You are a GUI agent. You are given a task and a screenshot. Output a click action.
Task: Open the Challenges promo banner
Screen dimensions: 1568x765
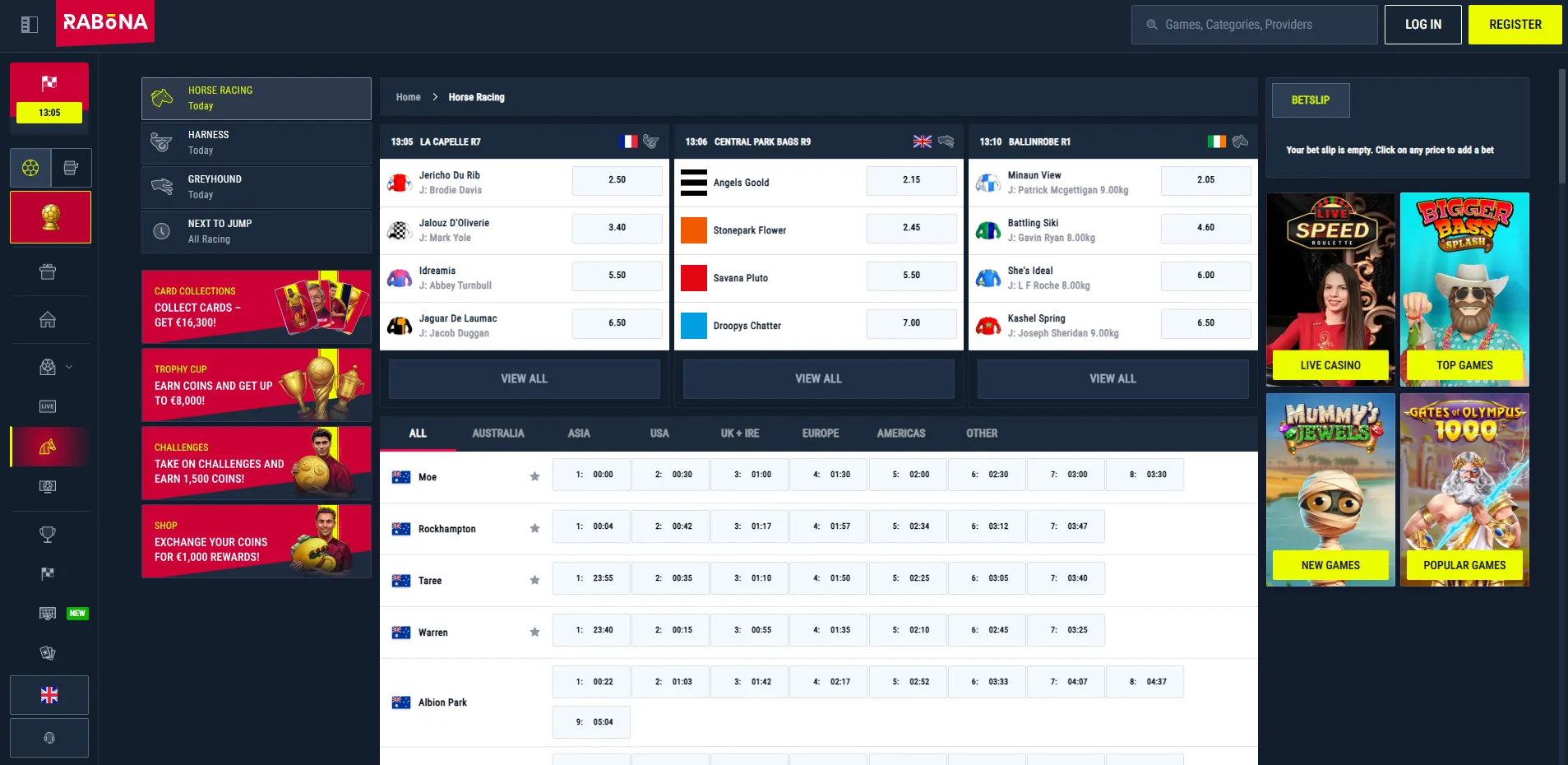pos(257,463)
